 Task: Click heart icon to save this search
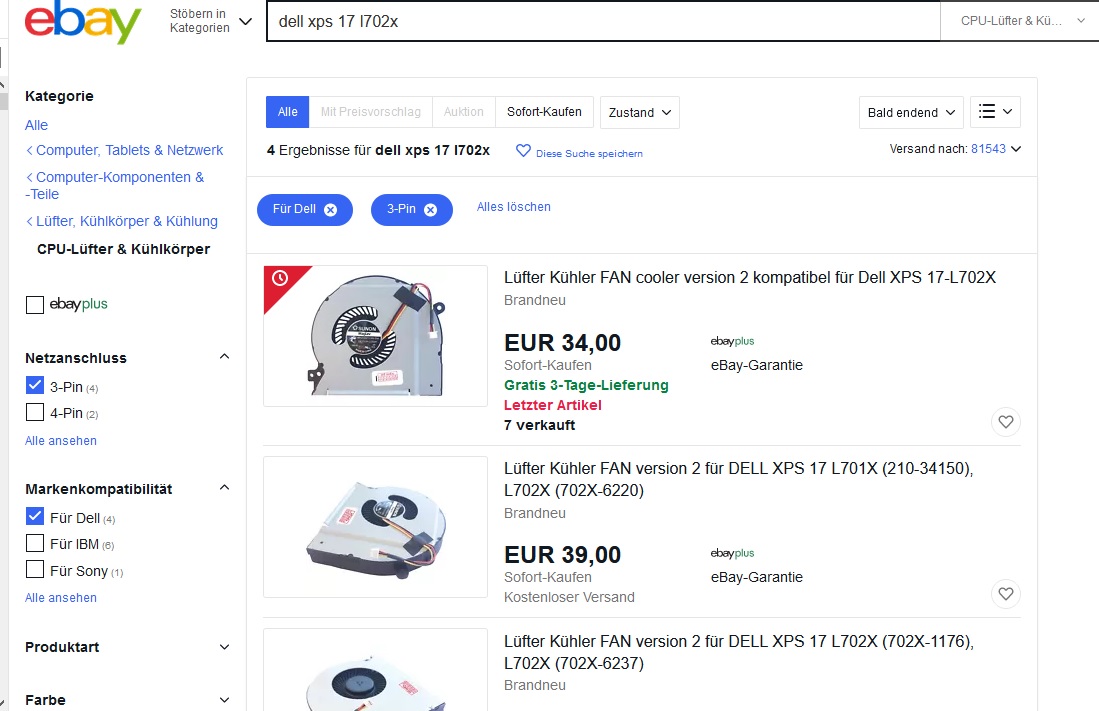click(523, 151)
